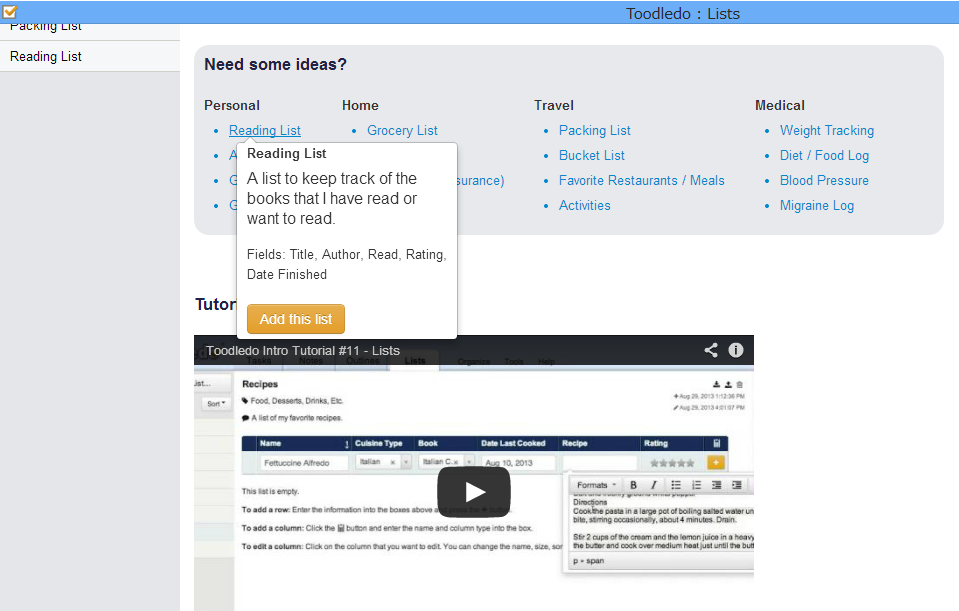Open the Migraine Log link
959x611 pixels.
click(817, 206)
